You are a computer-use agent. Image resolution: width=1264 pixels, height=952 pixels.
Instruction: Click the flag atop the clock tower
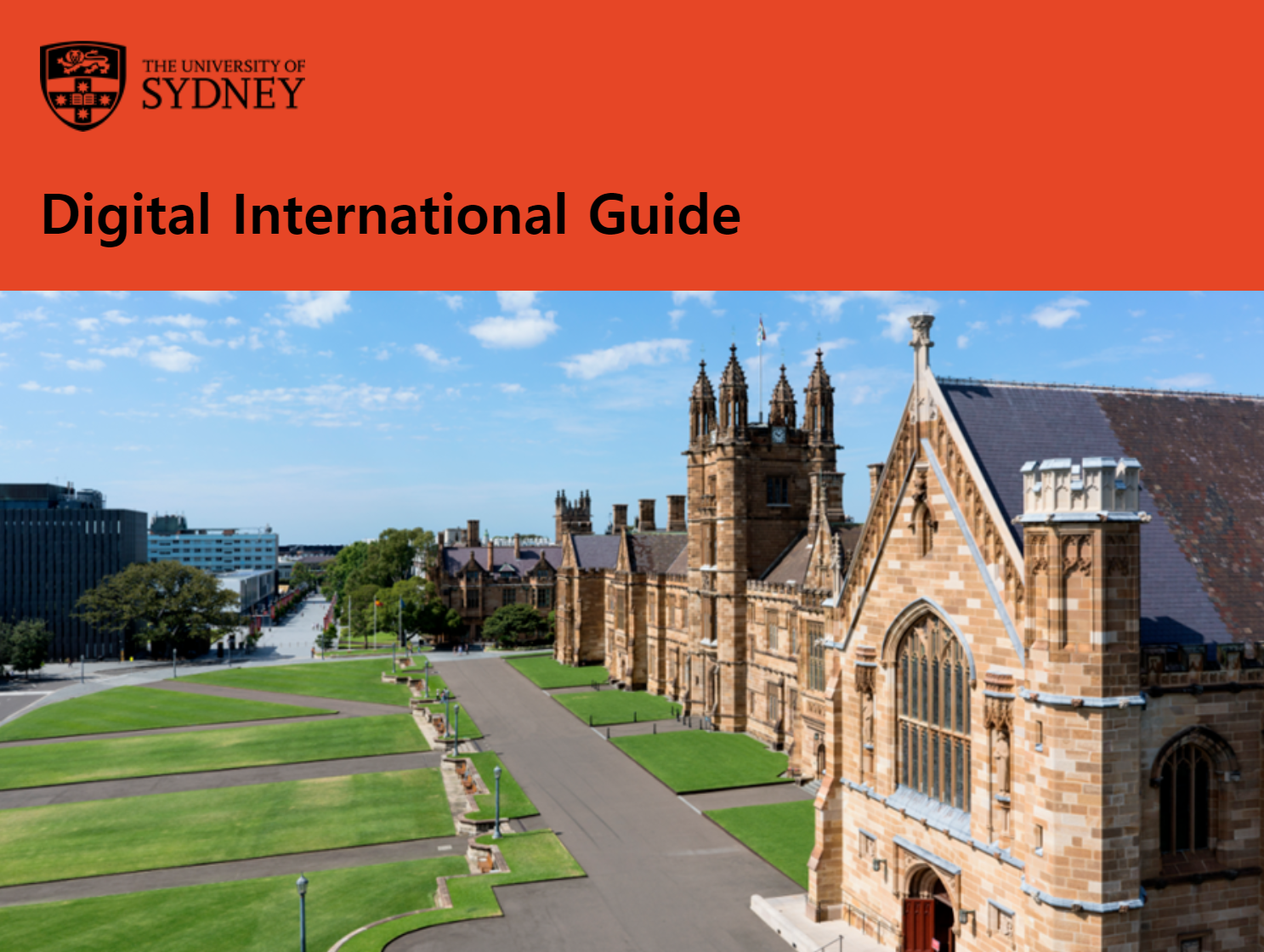[x=762, y=330]
